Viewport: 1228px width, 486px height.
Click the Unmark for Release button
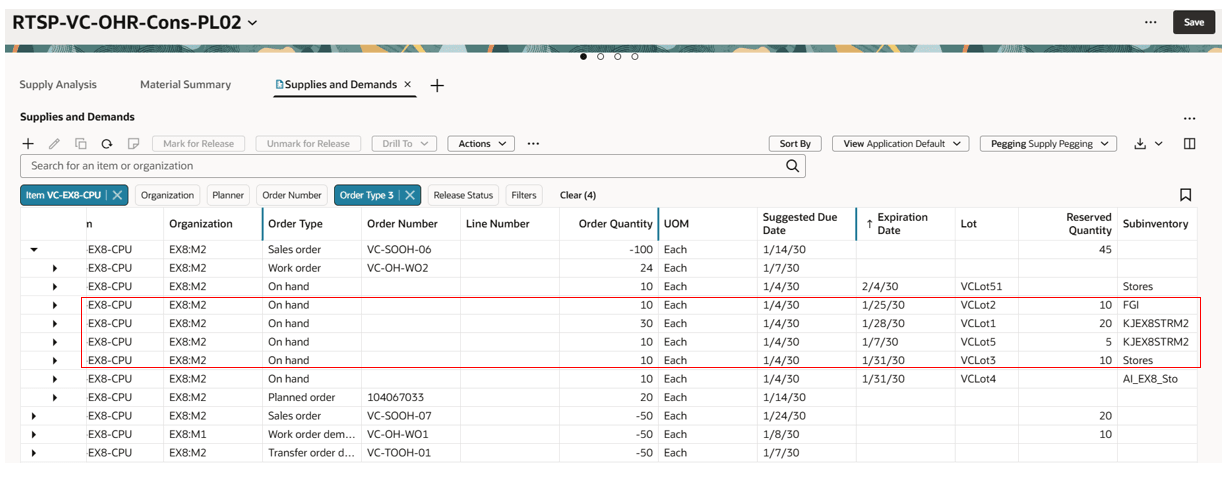pos(308,144)
